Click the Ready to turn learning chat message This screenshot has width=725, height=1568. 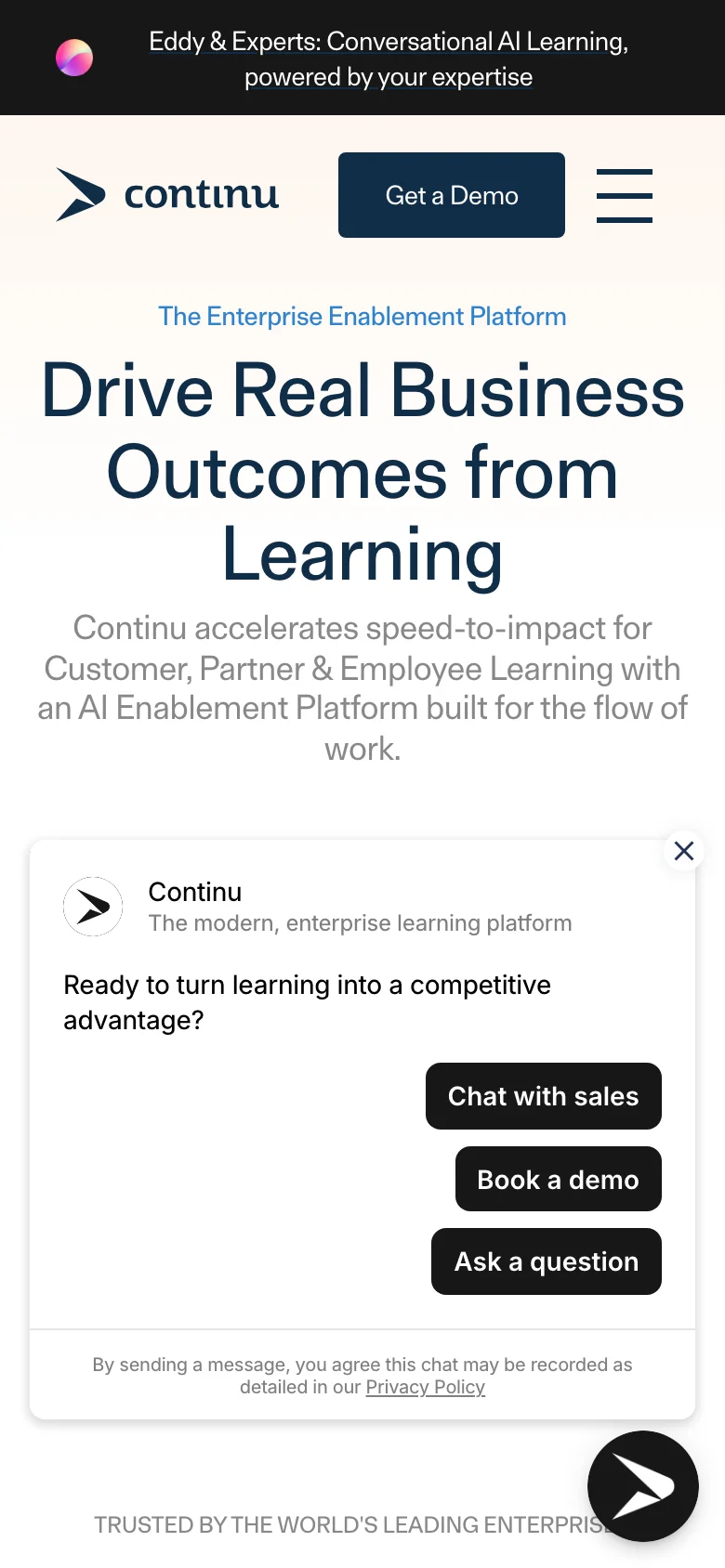307,1002
